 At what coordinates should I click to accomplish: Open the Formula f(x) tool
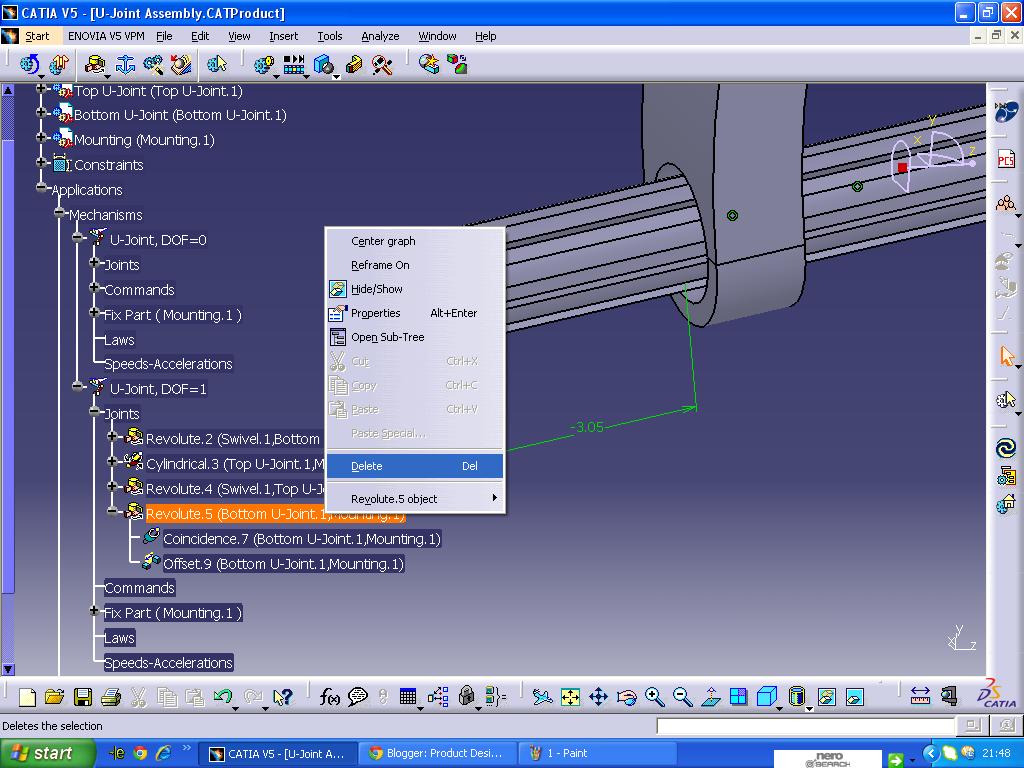point(329,697)
